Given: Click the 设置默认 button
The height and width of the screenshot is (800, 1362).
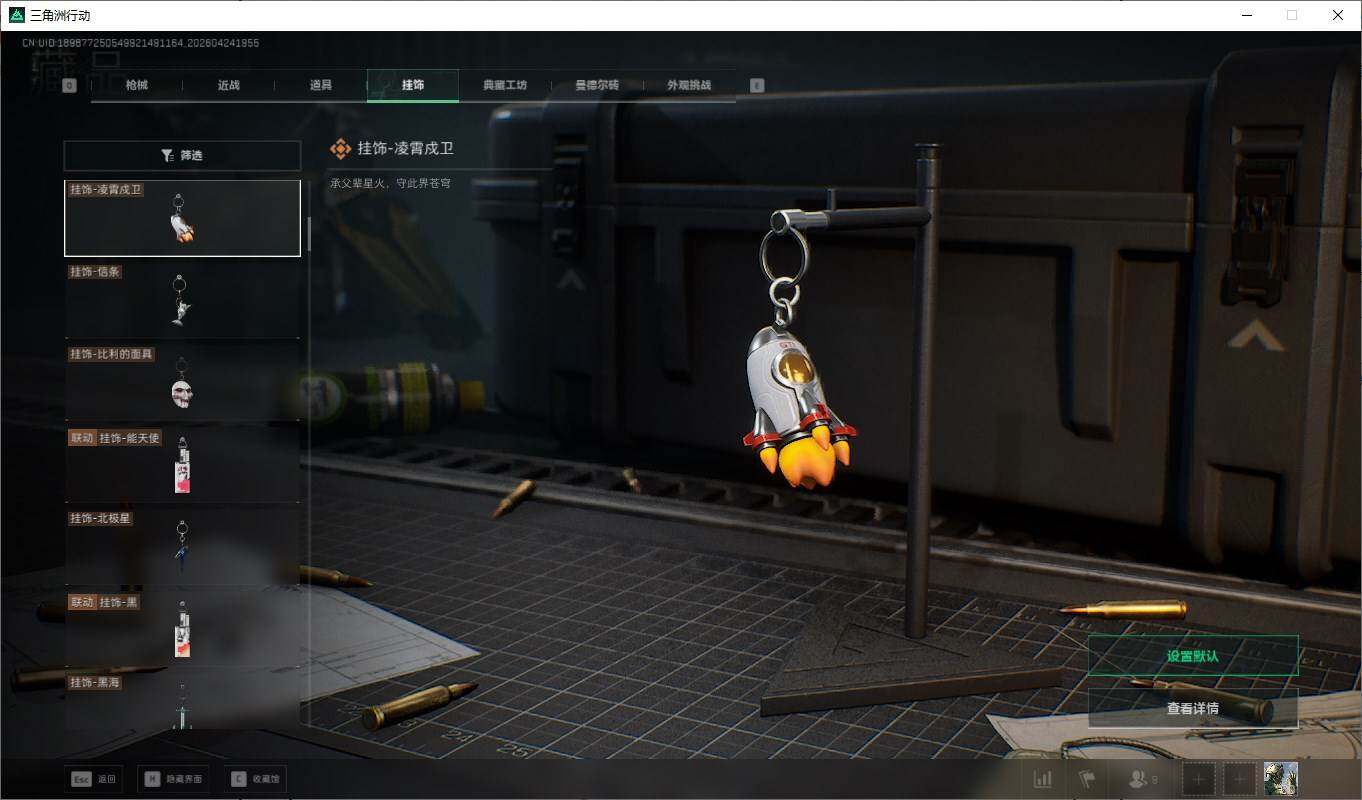Looking at the screenshot, I should click(1193, 656).
